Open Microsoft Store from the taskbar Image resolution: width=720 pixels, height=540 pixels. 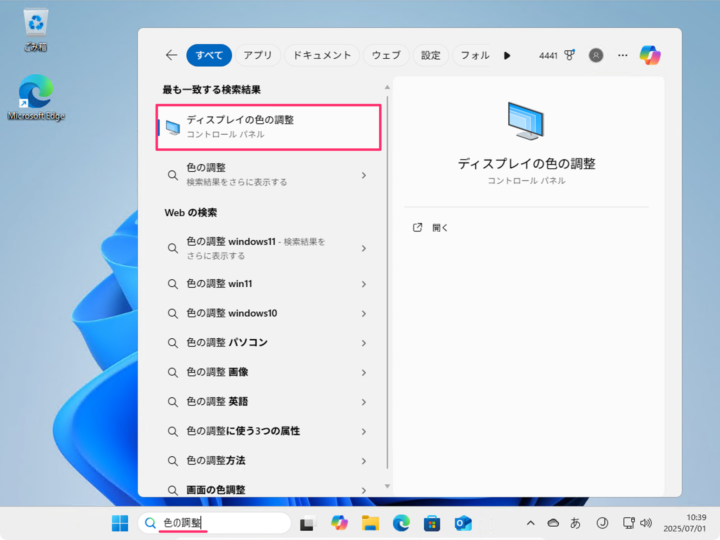(432, 523)
